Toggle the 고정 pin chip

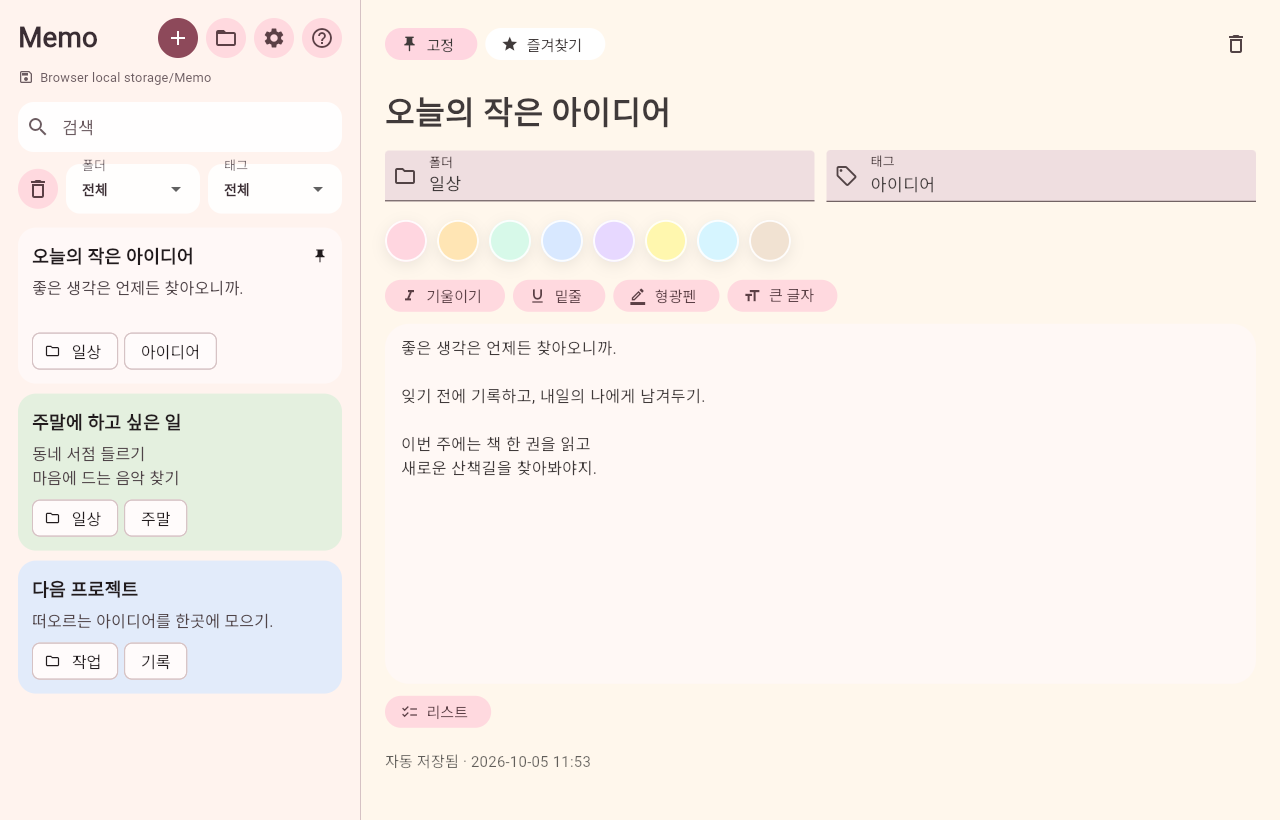(x=431, y=44)
